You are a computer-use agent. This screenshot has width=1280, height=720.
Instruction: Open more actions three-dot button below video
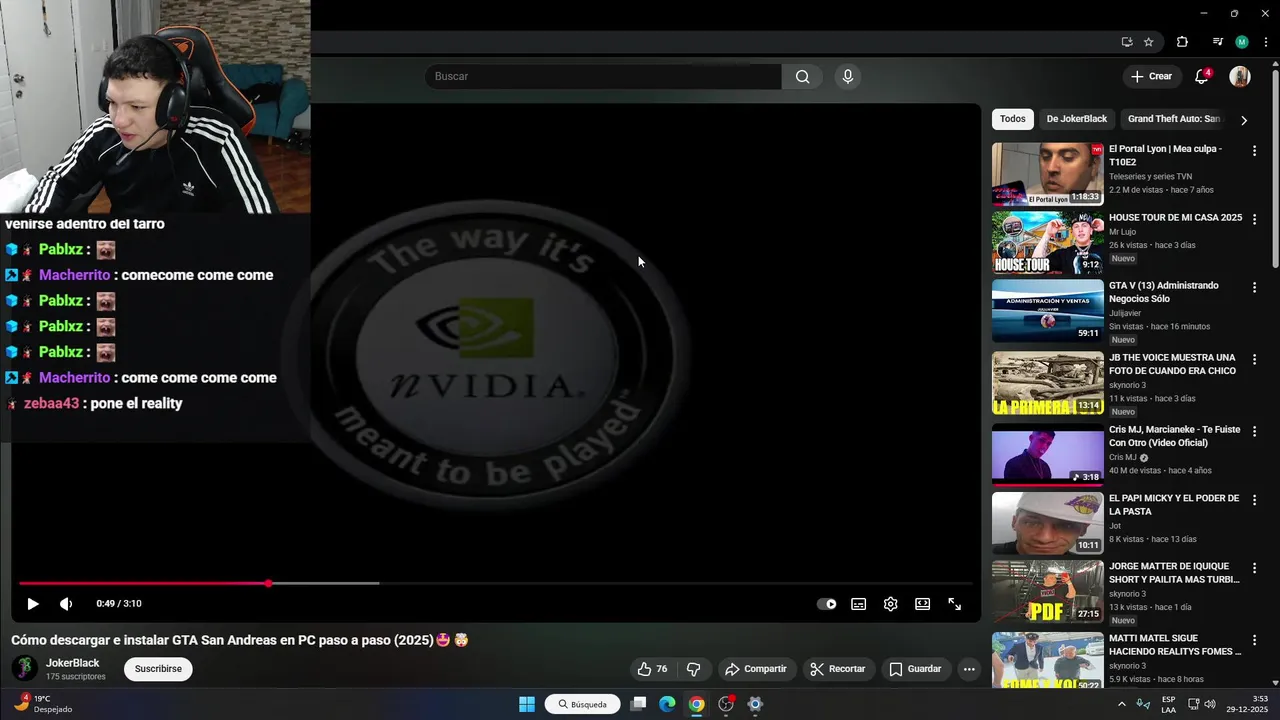click(968, 669)
